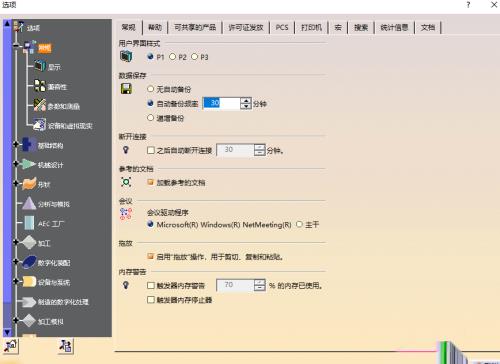Enable the 之后自动断开连接 checkbox
This screenshot has width=500, height=364.
point(151,150)
